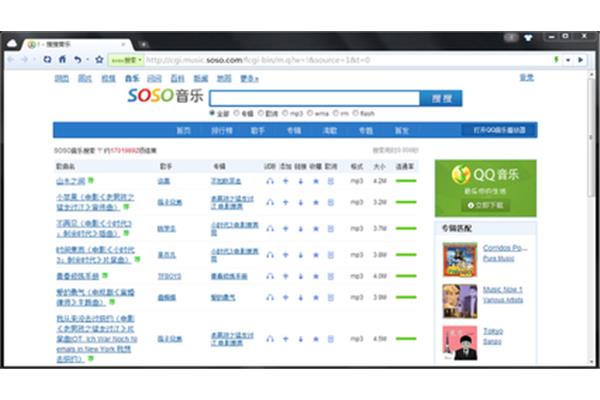Open the Tokyo album link
This screenshot has height=400, width=600.
493,331
